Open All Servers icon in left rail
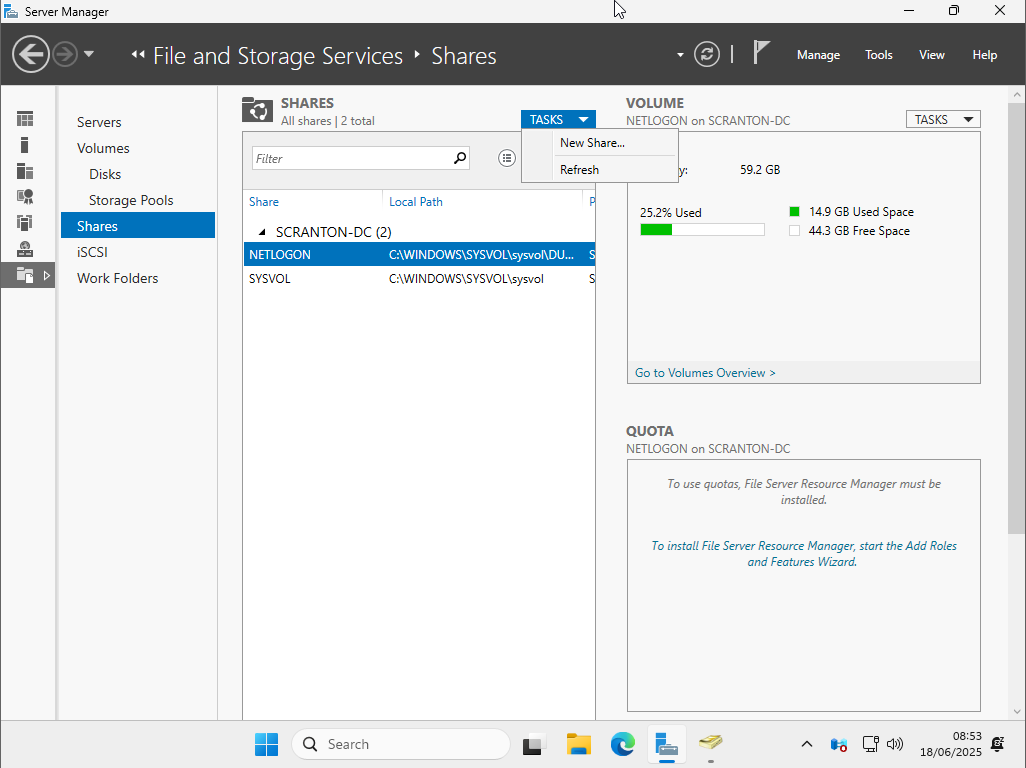Screen dimensions: 1026x768 coord(25,171)
